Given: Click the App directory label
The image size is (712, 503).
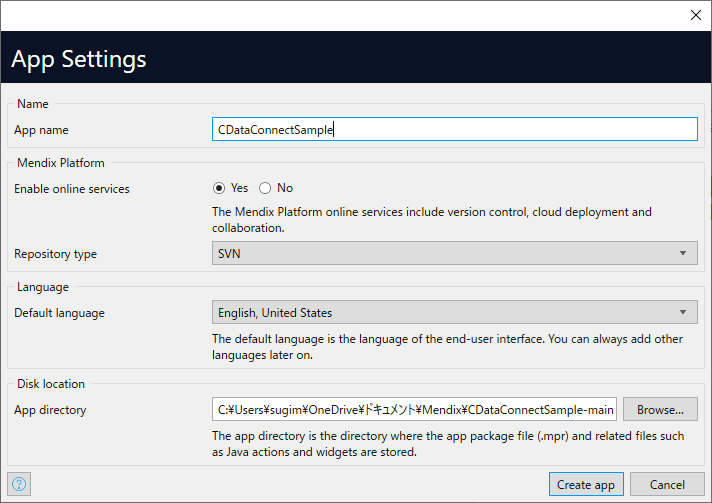Looking at the screenshot, I should (50, 410).
